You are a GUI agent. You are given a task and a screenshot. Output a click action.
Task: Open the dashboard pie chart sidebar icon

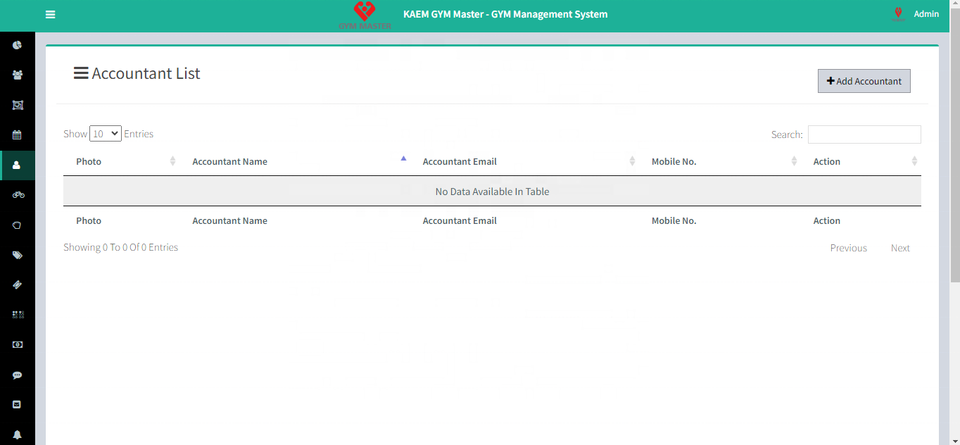[x=17, y=45]
